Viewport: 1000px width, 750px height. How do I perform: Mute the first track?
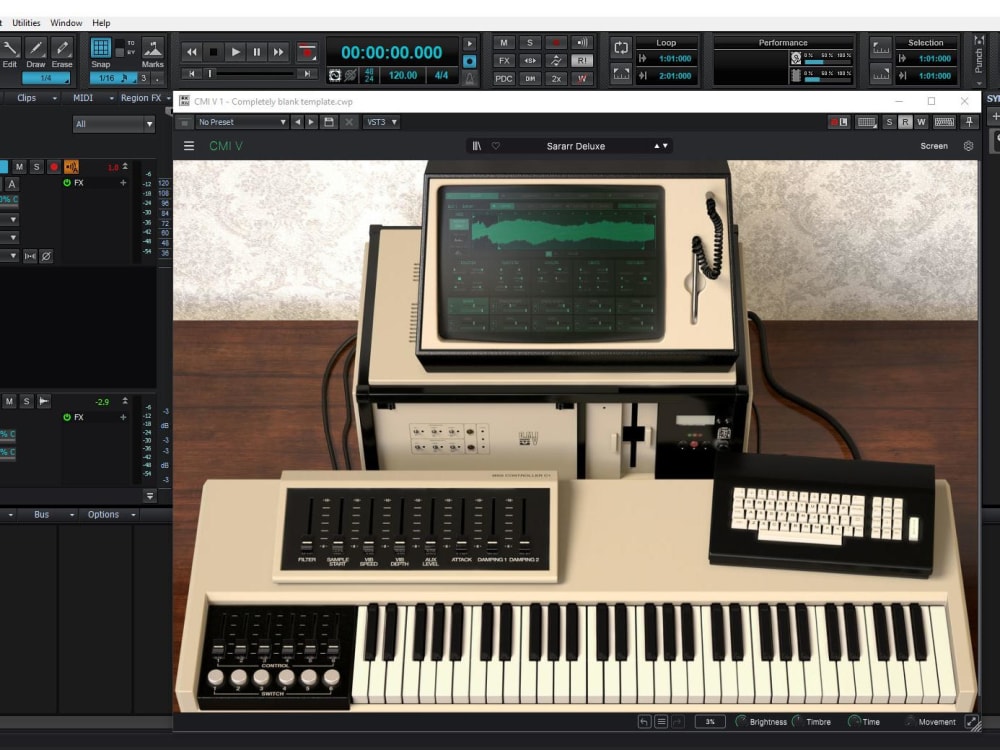20,167
